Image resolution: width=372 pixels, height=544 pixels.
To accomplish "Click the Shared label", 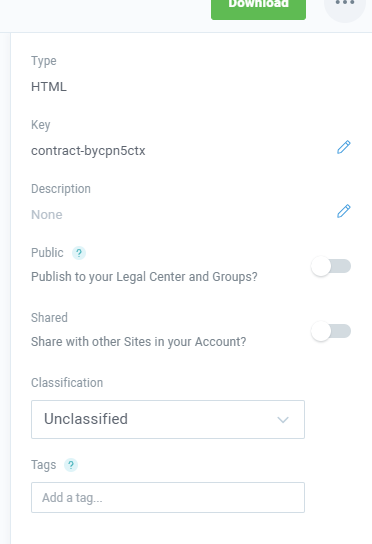I will (x=49, y=318).
